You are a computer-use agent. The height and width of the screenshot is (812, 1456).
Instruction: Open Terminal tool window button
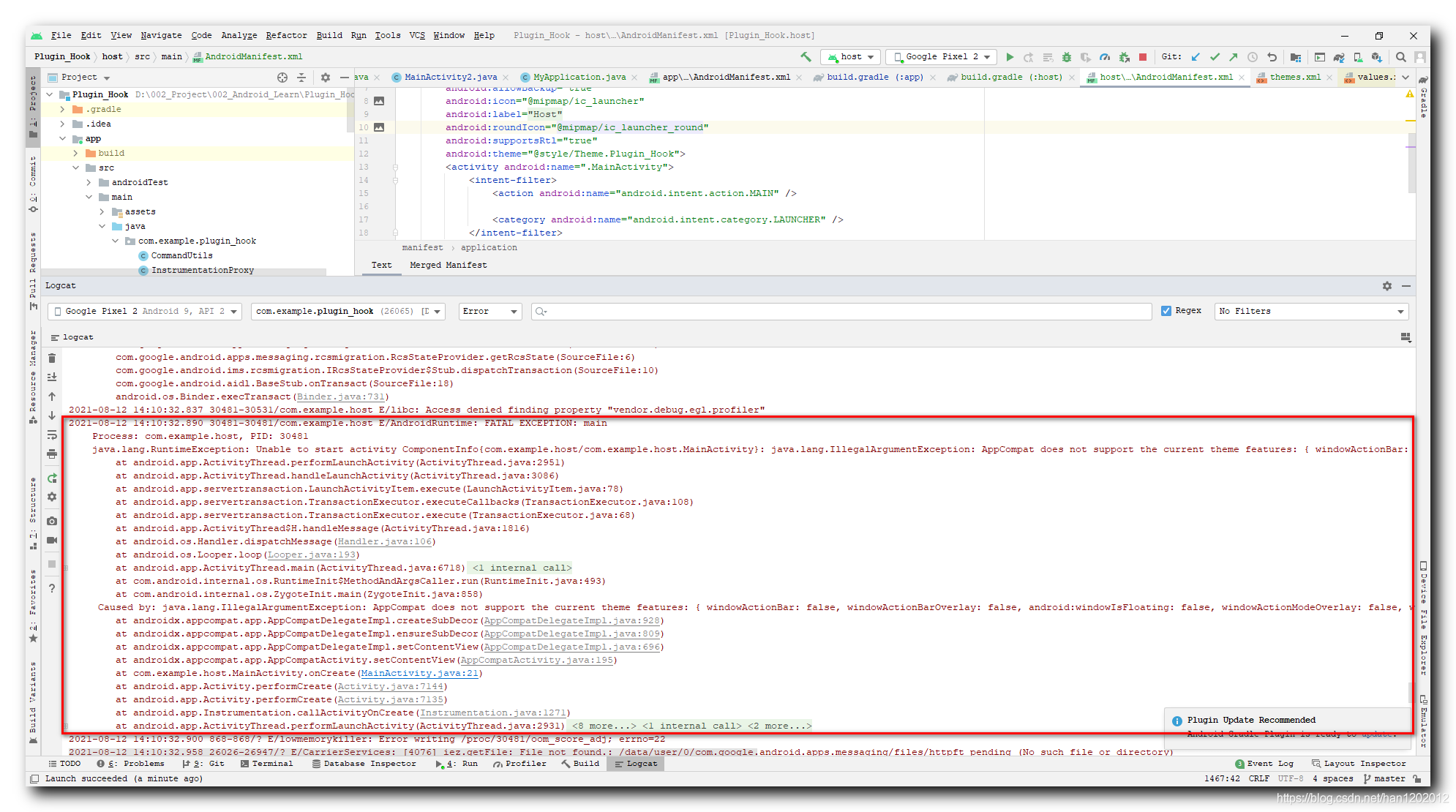pyautogui.click(x=266, y=764)
